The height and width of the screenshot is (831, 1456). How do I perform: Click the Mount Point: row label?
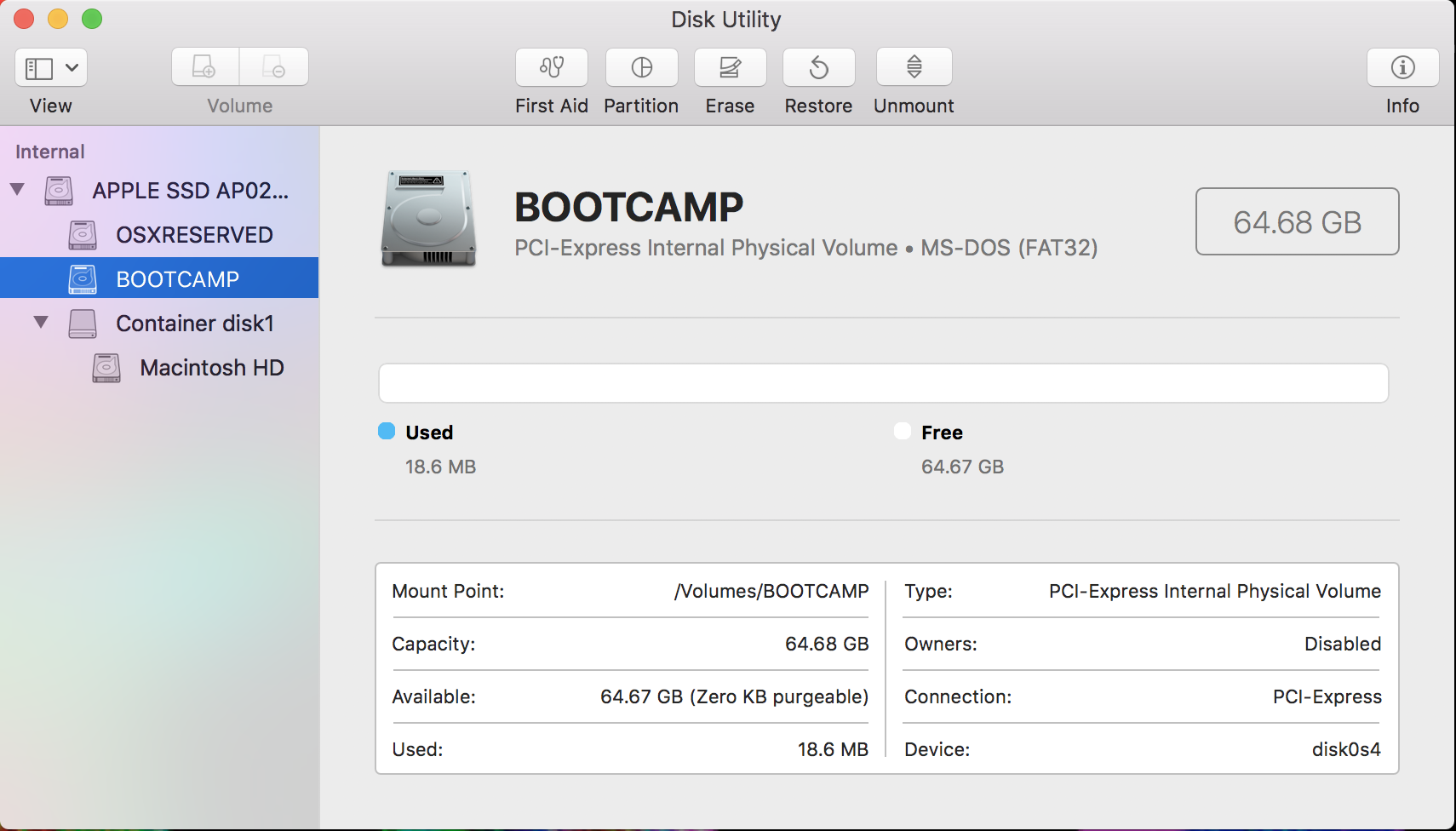click(x=448, y=591)
